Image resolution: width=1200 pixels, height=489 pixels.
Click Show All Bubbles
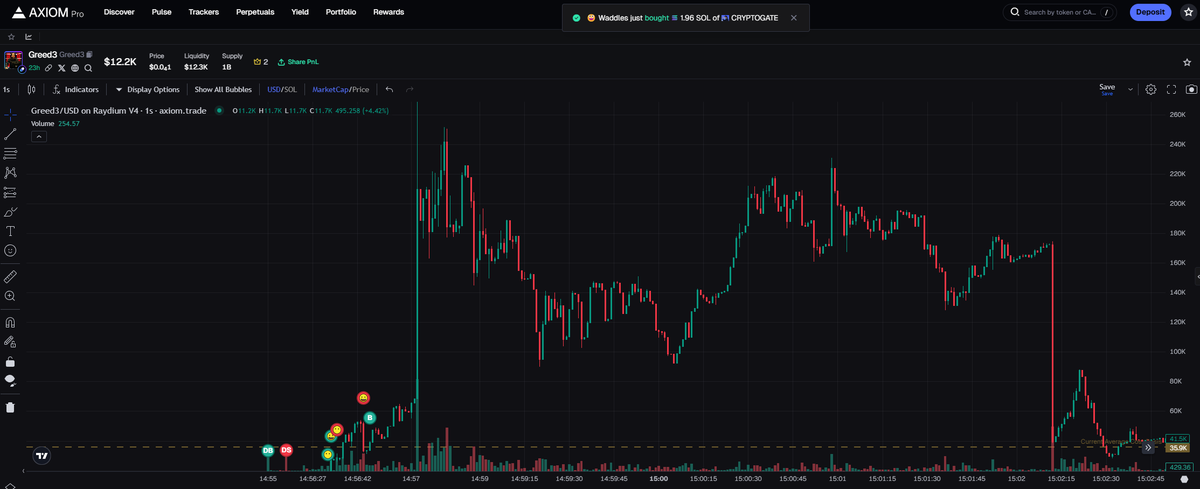pos(223,89)
